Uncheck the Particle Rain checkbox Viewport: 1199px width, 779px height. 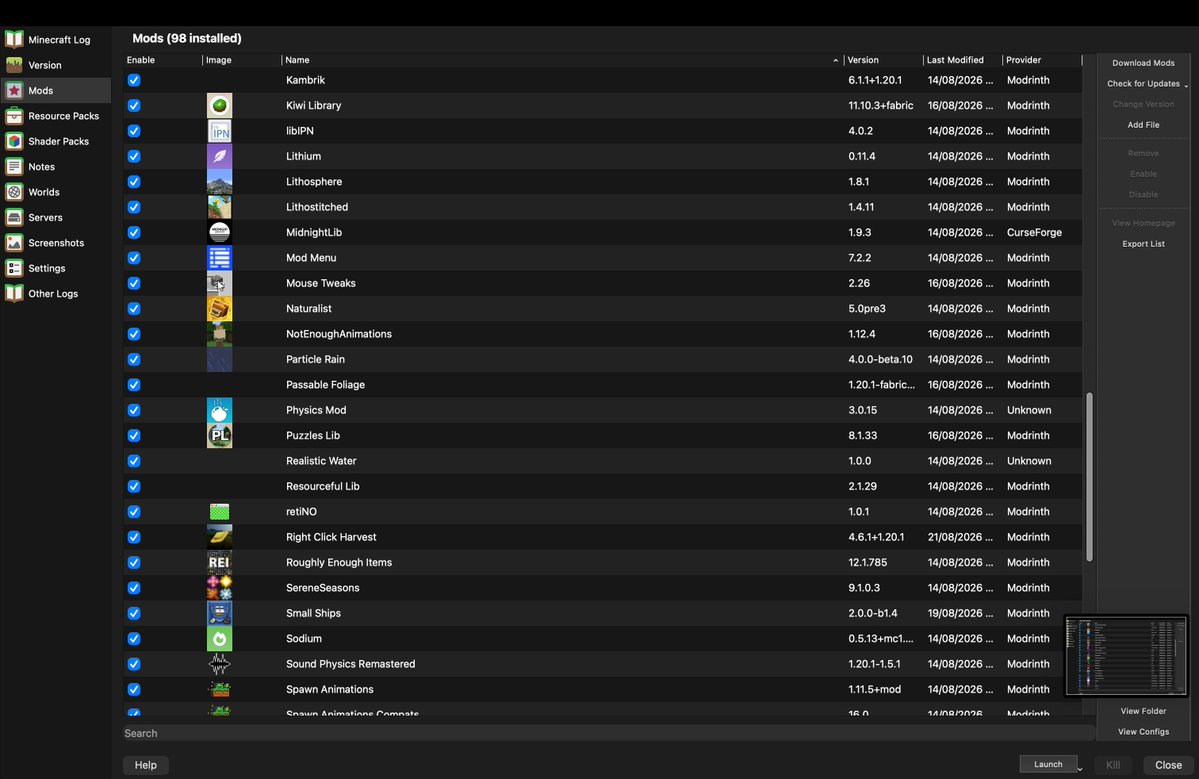point(134,359)
